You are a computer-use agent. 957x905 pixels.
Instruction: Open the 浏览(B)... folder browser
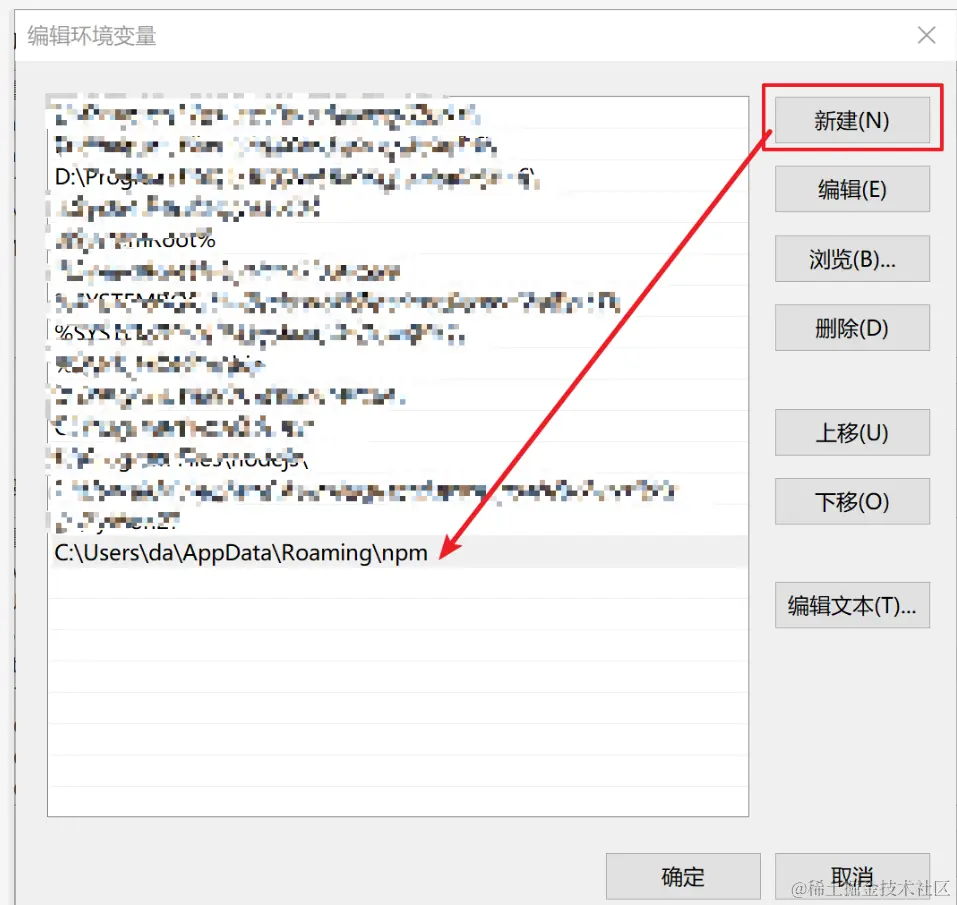coord(852,259)
